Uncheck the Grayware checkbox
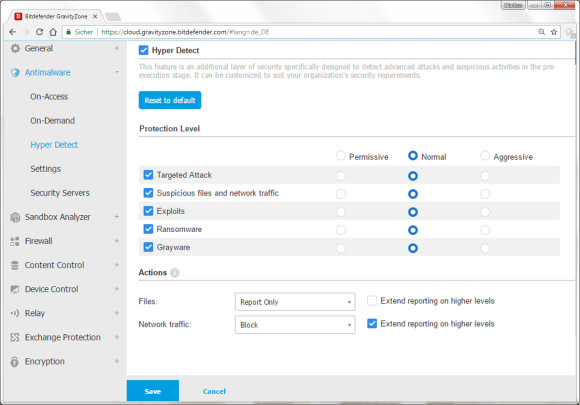The width and height of the screenshot is (580, 405). (148, 247)
